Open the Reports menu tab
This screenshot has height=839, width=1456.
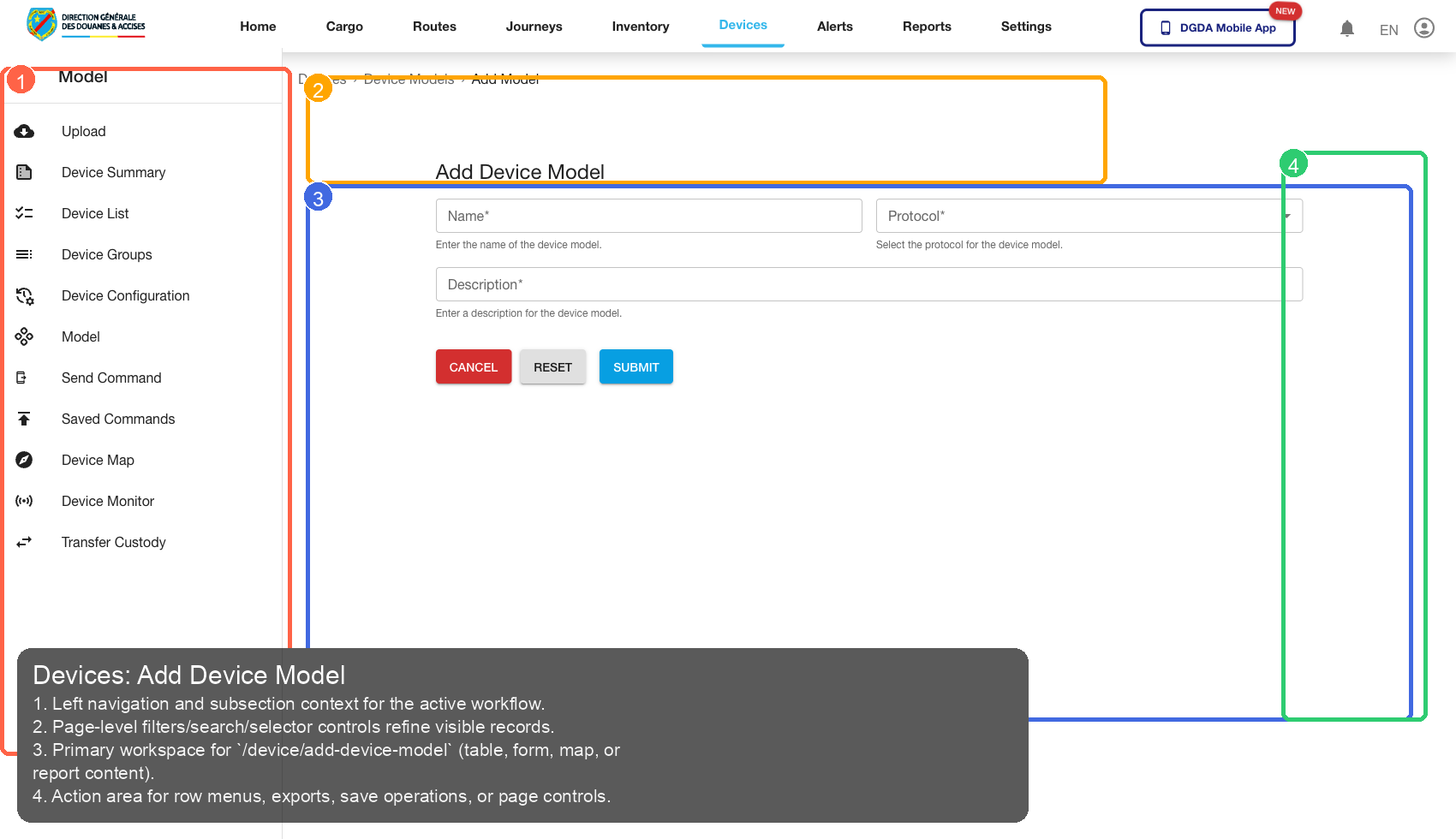click(927, 27)
